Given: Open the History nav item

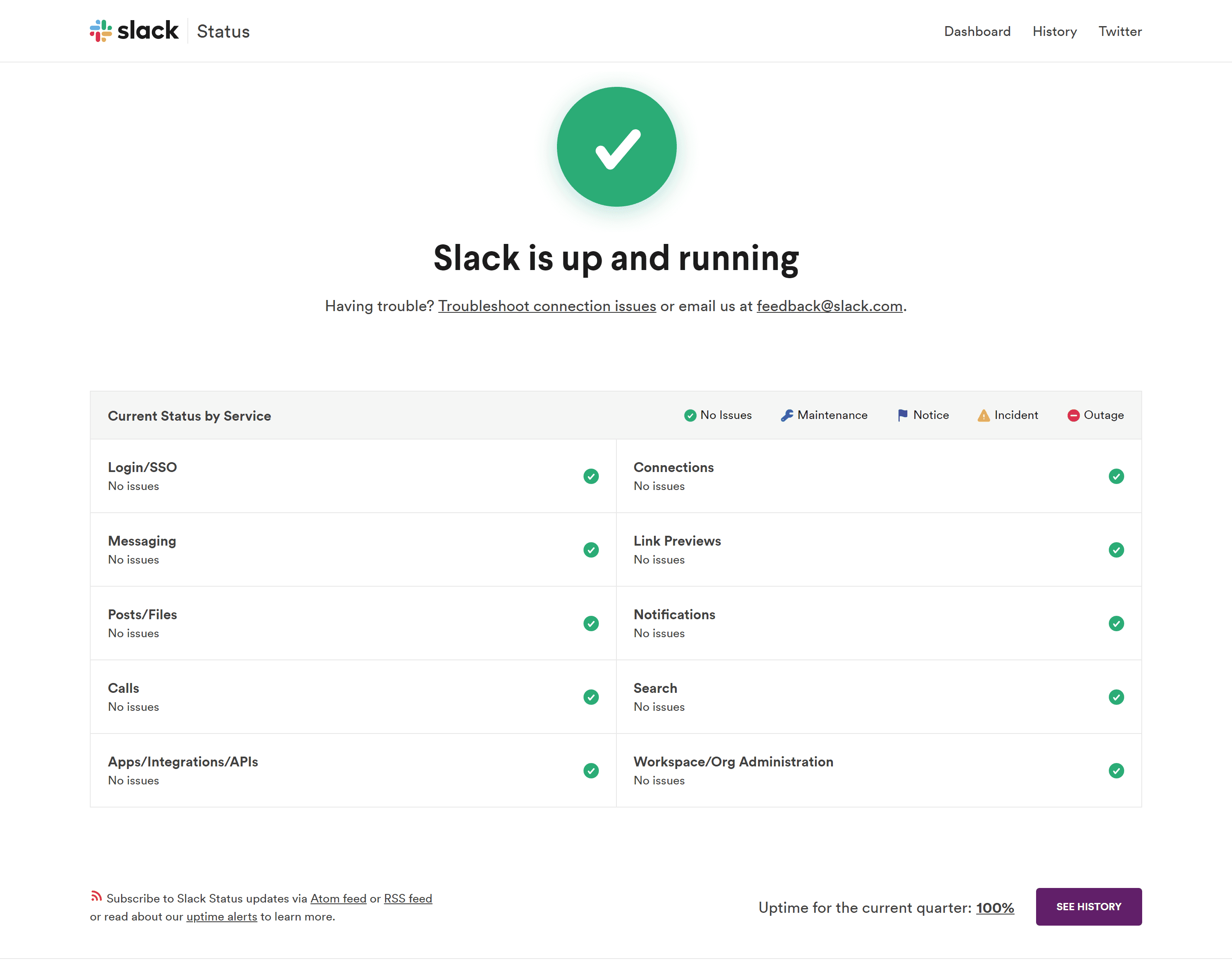Looking at the screenshot, I should 1054,31.
